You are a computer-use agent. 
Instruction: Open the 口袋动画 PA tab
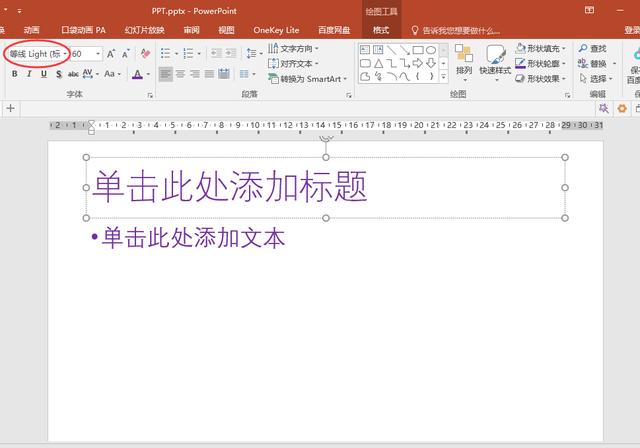pos(83,30)
